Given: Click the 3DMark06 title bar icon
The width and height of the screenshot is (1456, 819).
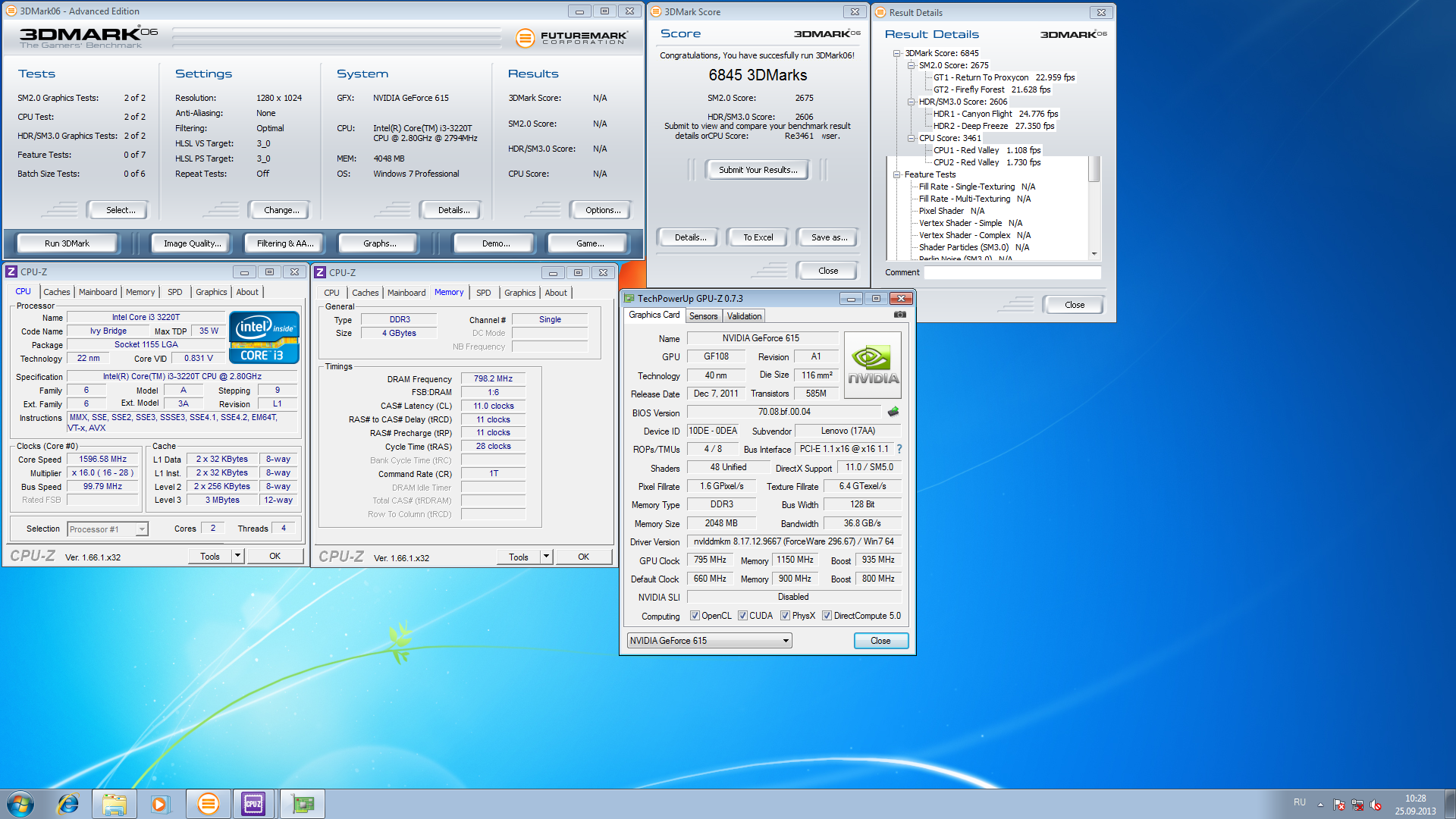Looking at the screenshot, I should (11, 11).
